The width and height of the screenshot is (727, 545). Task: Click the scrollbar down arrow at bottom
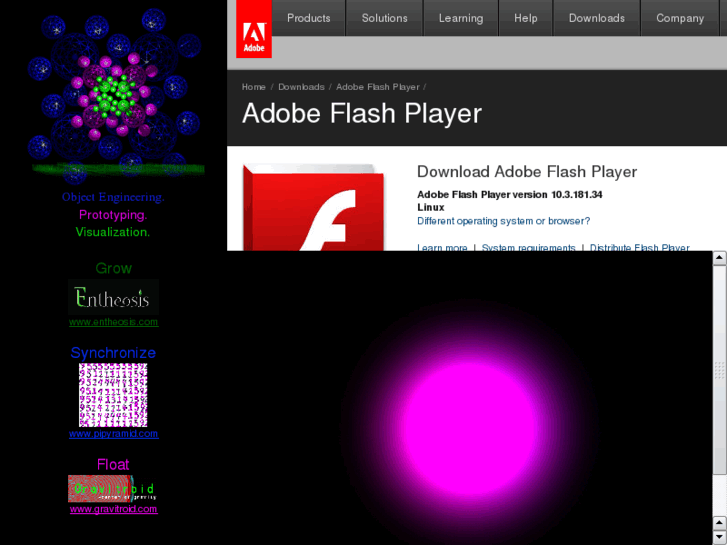pyautogui.click(x=720, y=537)
